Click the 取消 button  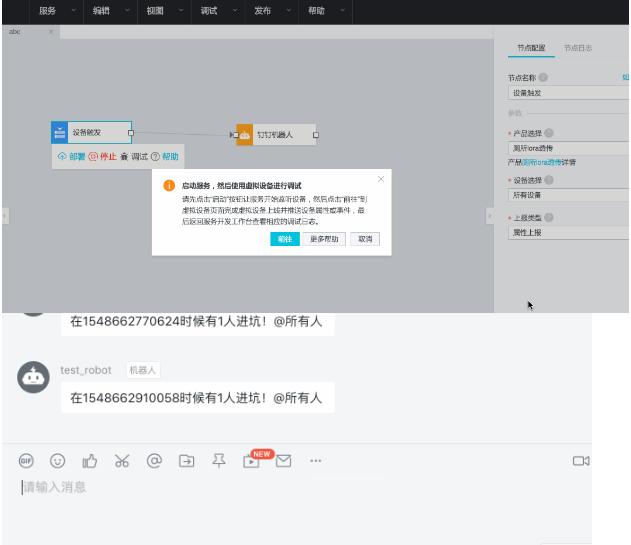[365, 239]
